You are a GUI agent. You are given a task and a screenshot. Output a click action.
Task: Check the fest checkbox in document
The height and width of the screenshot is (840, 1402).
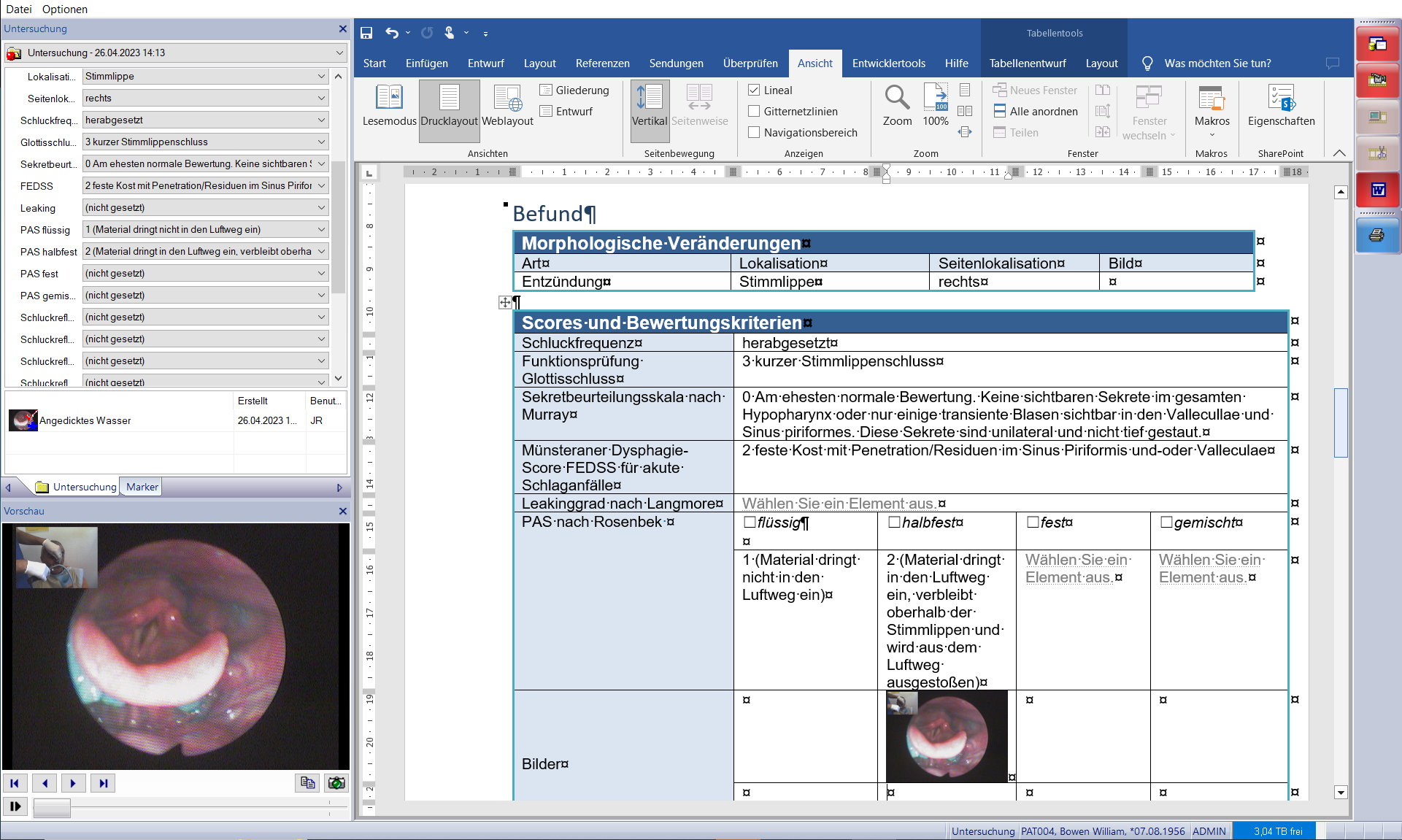point(1033,522)
